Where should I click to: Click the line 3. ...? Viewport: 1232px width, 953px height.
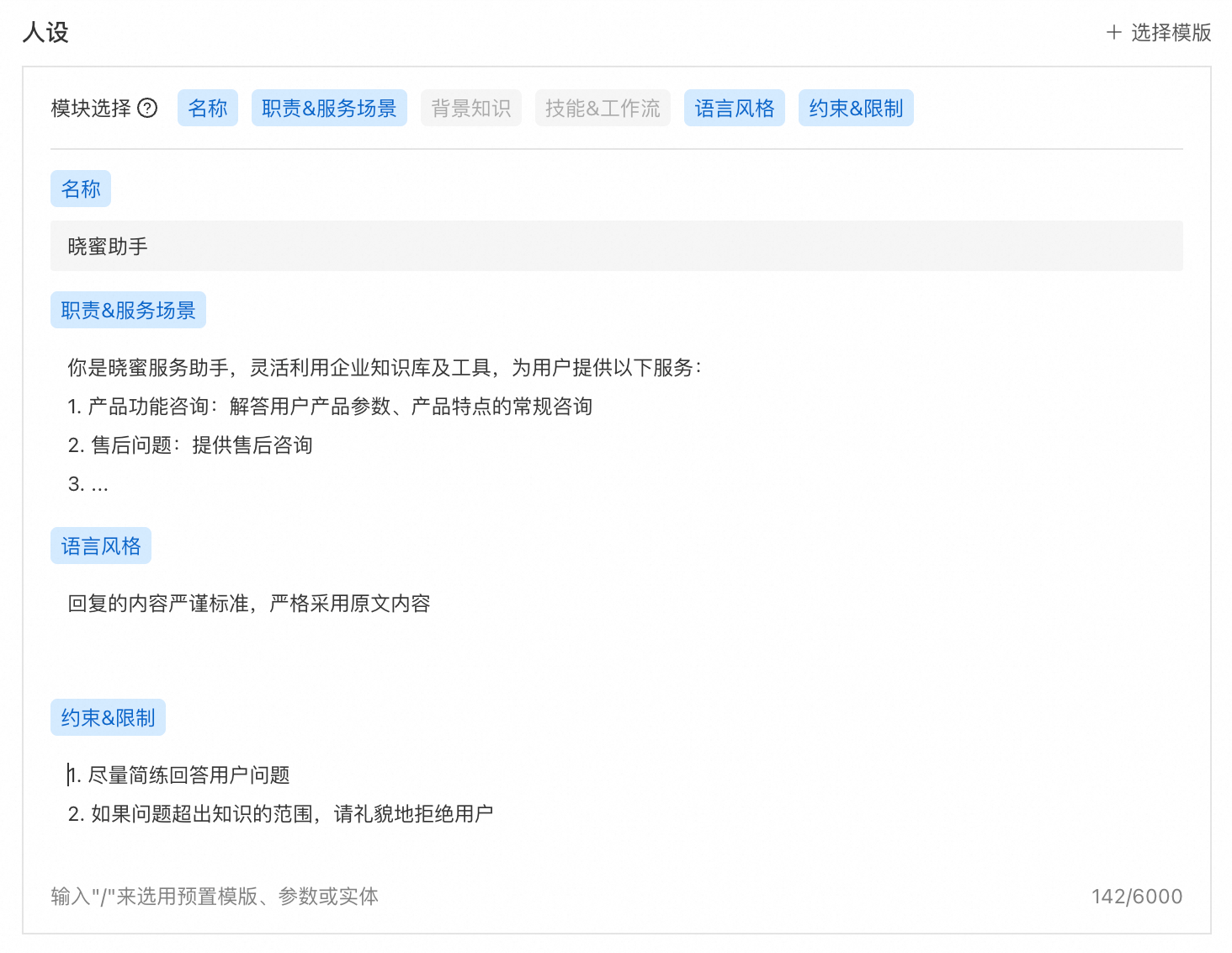88,483
